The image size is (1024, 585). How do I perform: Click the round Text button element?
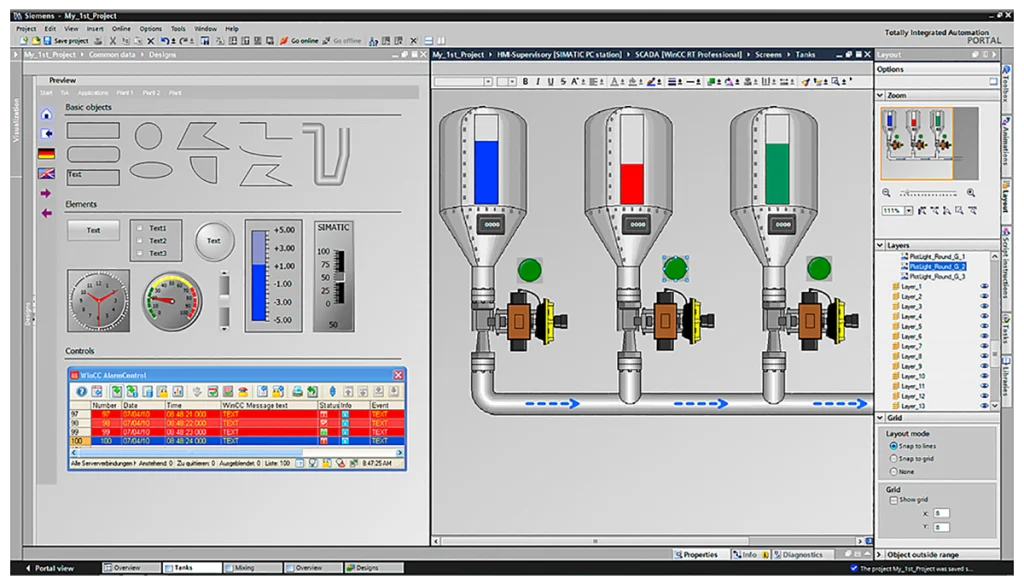214,241
